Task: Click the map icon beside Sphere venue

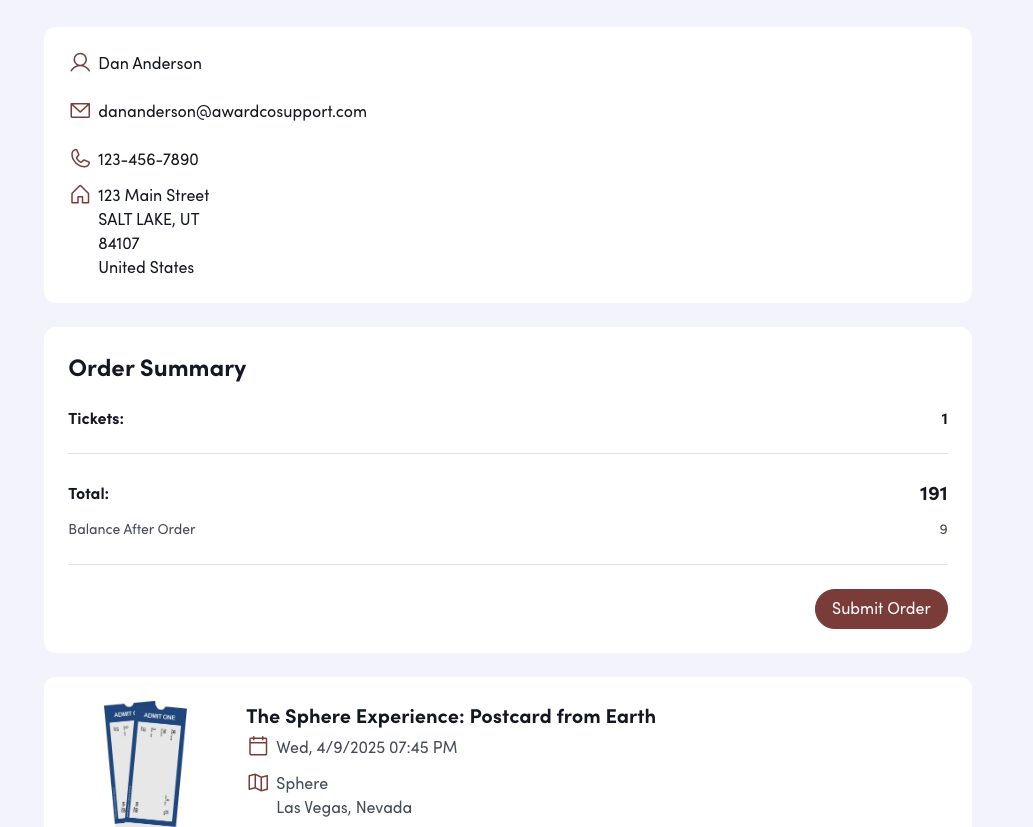Action: (x=258, y=782)
